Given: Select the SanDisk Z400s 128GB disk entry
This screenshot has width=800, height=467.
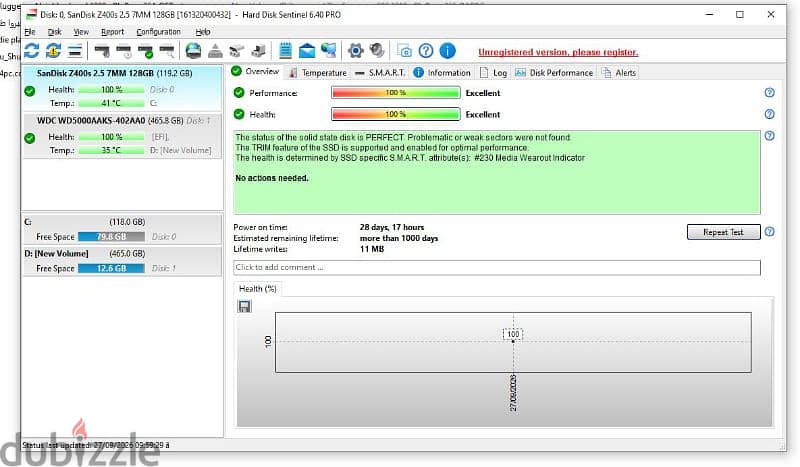Looking at the screenshot, I should click(x=122, y=88).
